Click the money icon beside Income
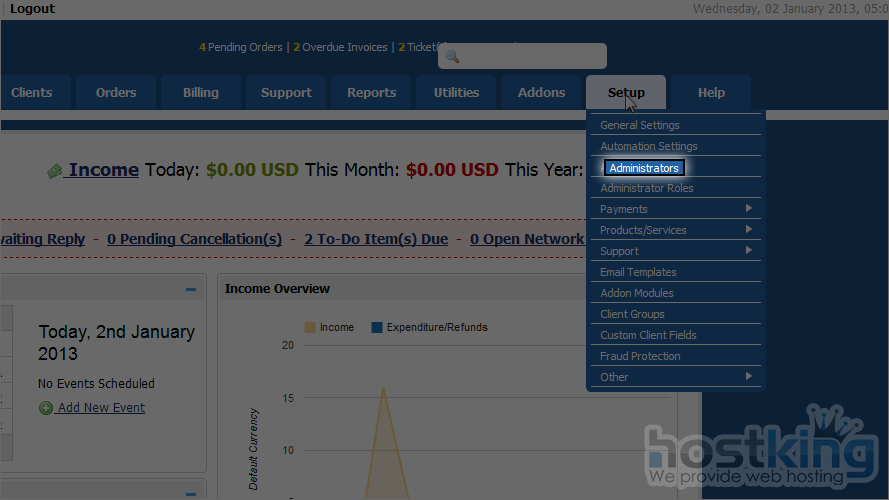Screen dimensions: 889x500 click(55, 171)
